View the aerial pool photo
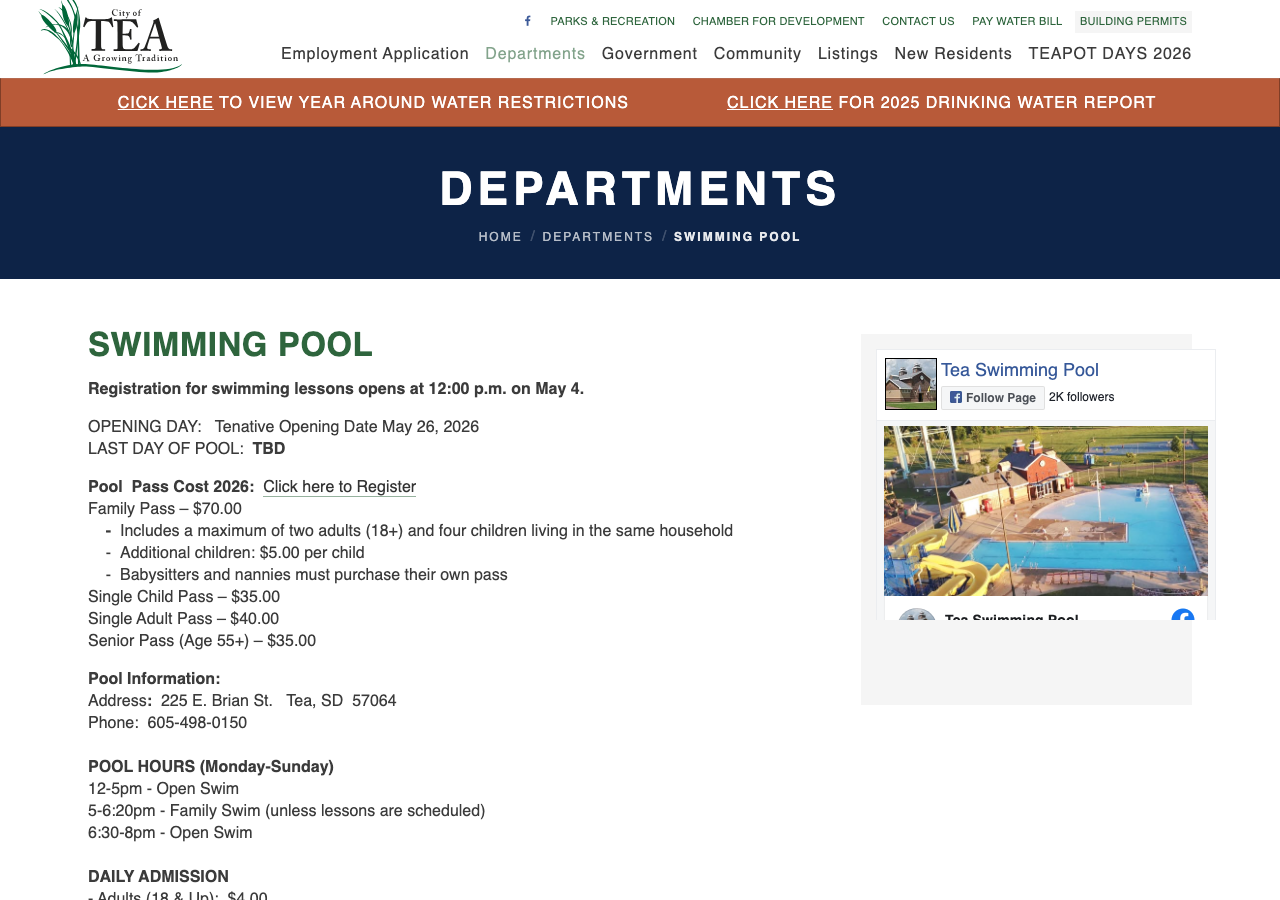The height and width of the screenshot is (900, 1280). click(x=1046, y=511)
